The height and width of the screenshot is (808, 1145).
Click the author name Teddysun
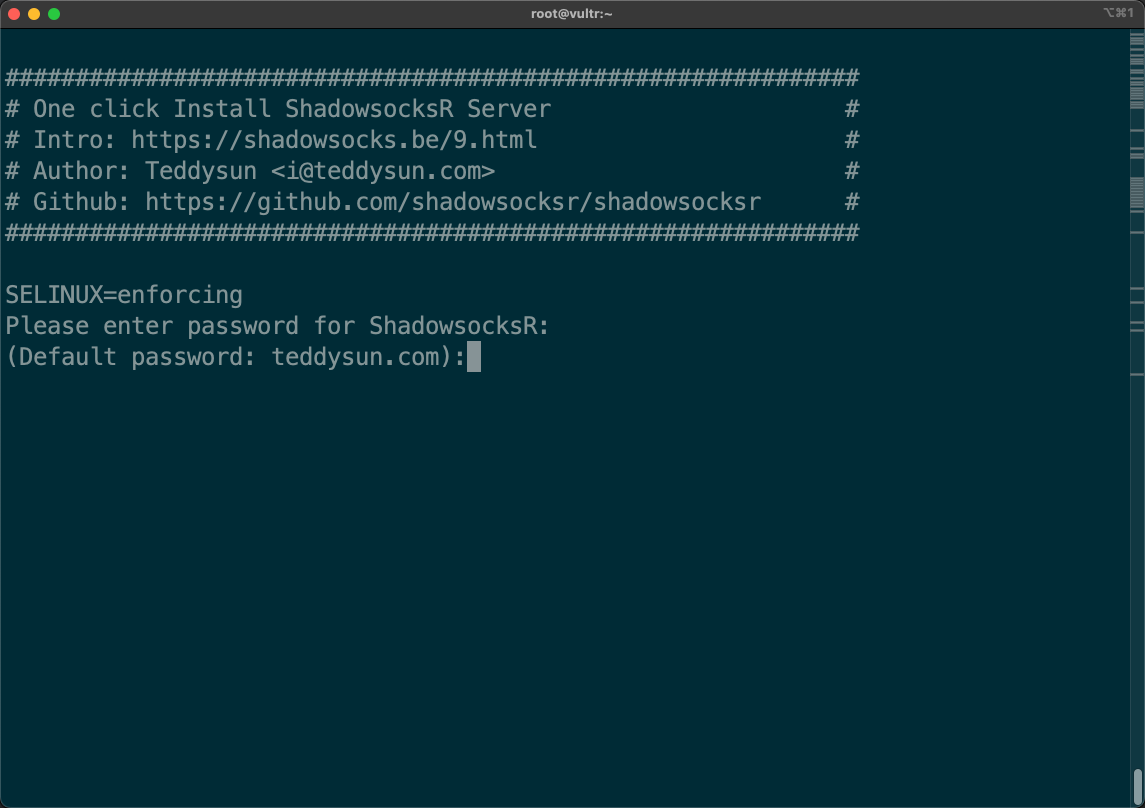200,171
